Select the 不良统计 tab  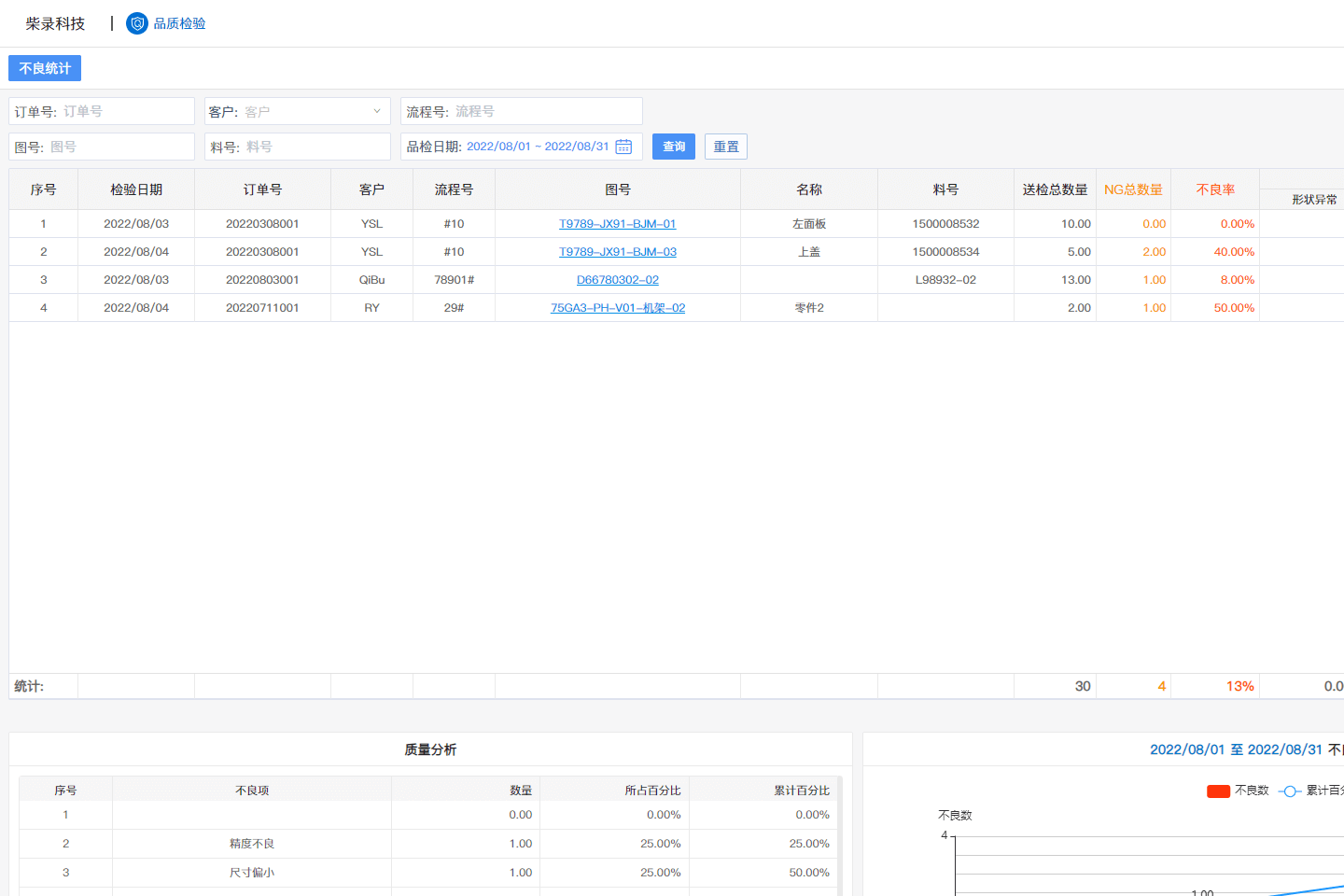[44, 67]
